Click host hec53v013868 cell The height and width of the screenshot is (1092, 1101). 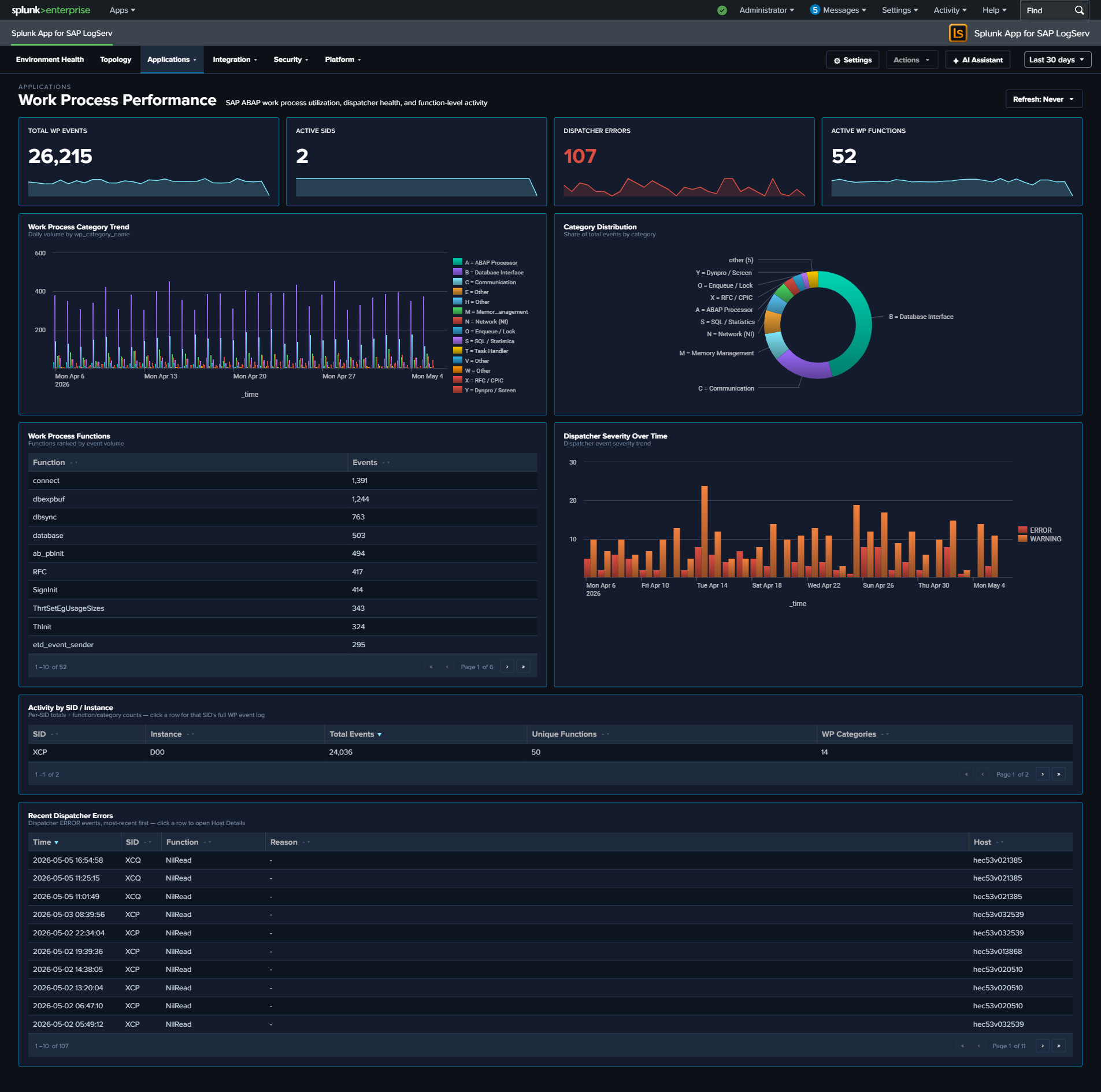(998, 951)
